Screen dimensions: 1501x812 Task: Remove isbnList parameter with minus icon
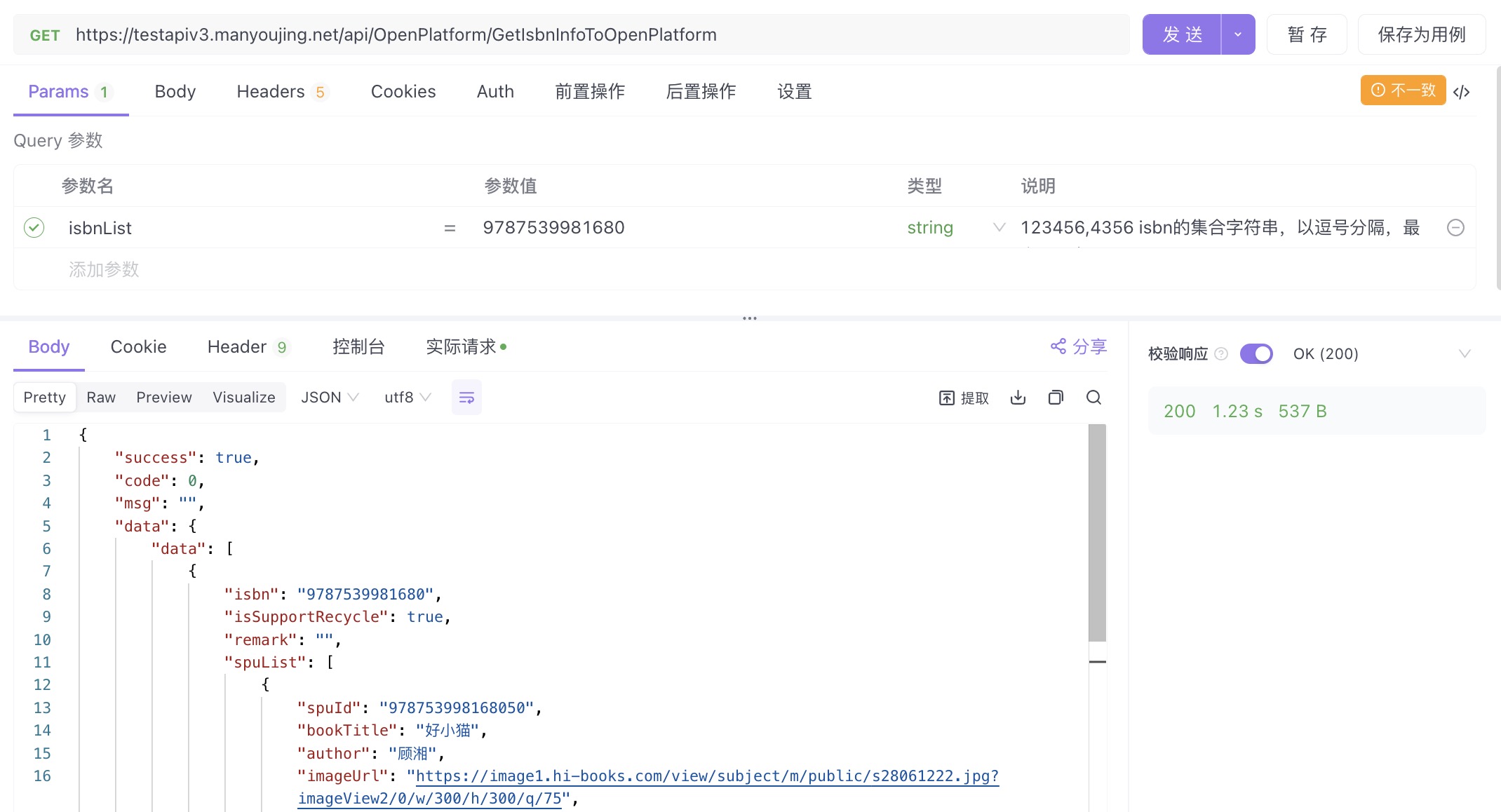click(1456, 227)
